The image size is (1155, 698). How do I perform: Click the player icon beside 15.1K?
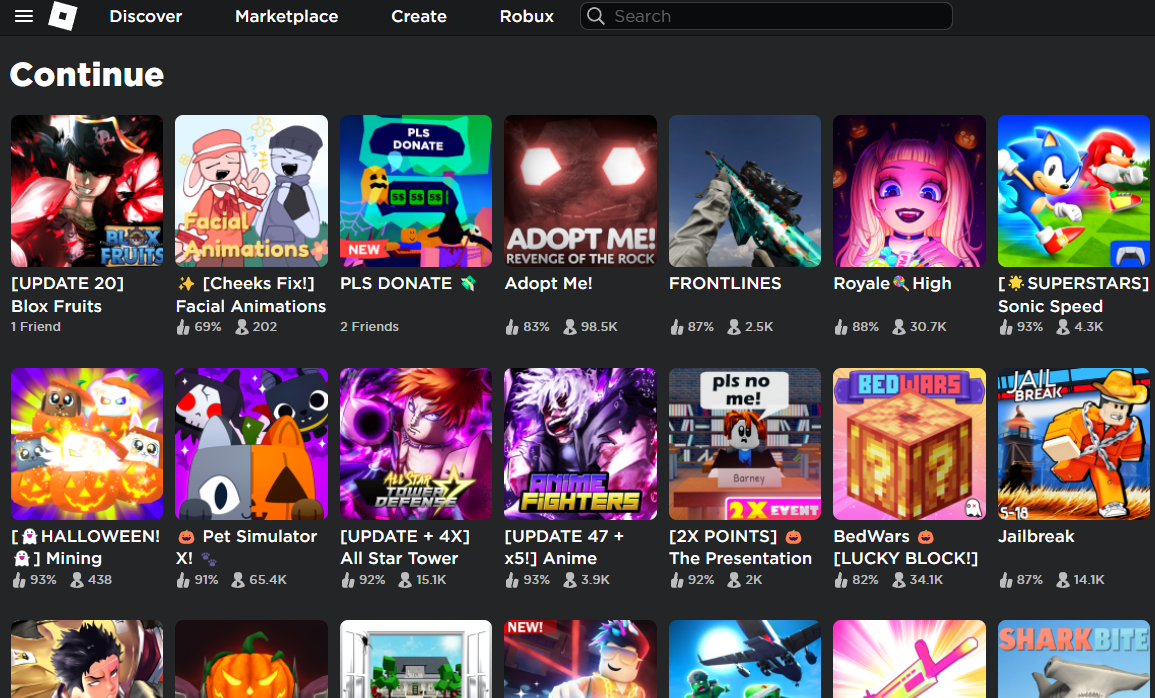tap(405, 580)
